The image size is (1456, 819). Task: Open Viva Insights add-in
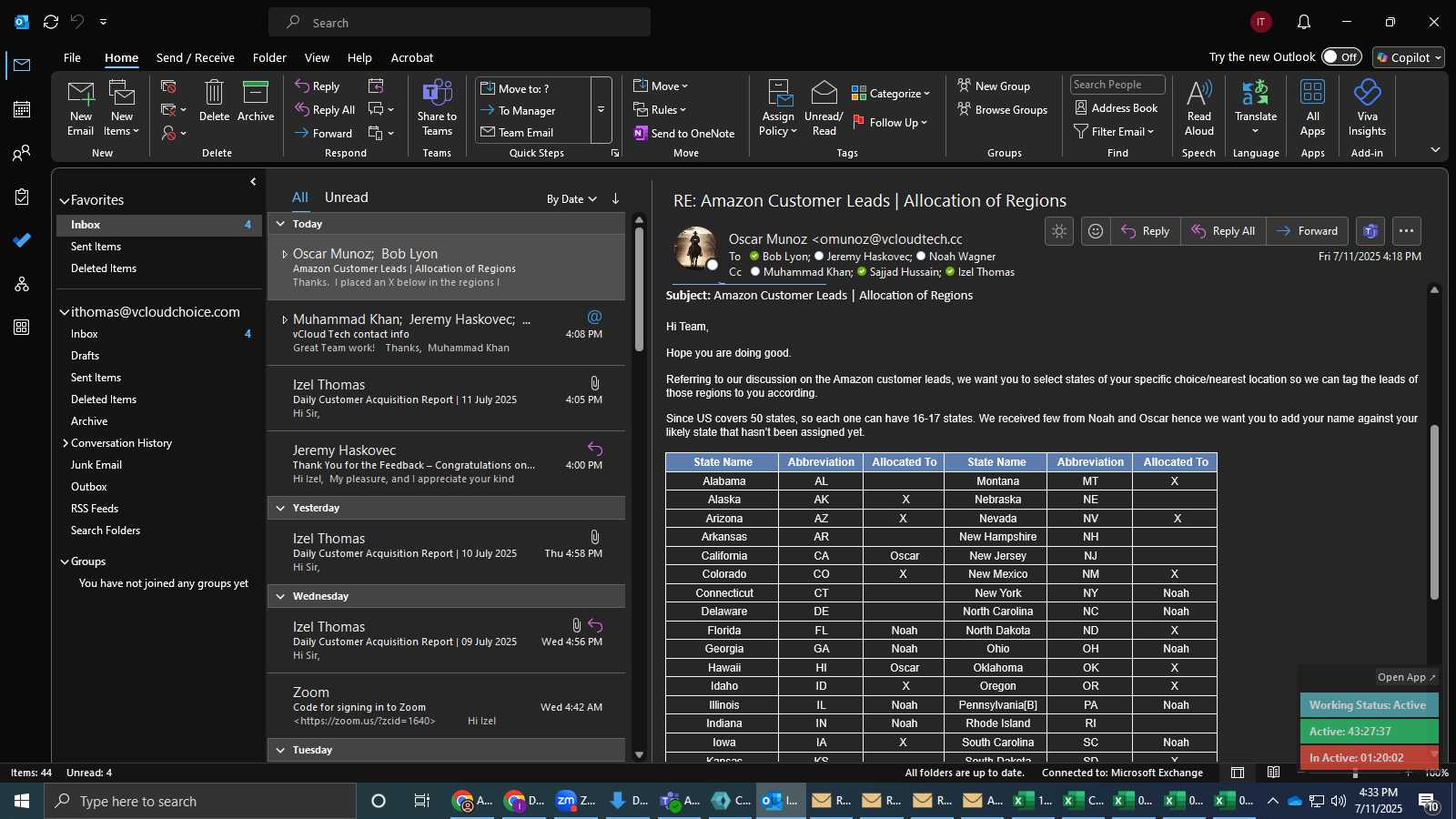click(1367, 107)
